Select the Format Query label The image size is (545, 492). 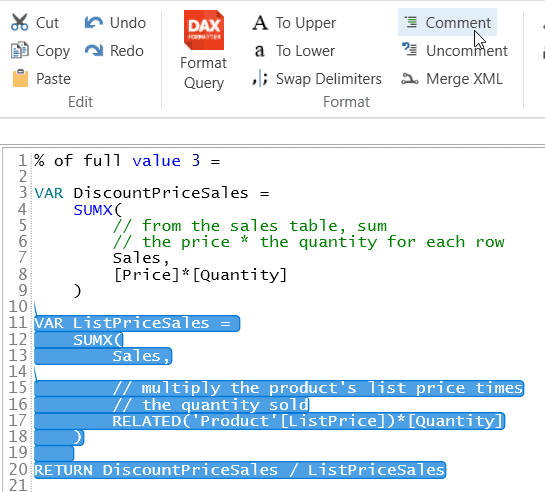(204, 73)
